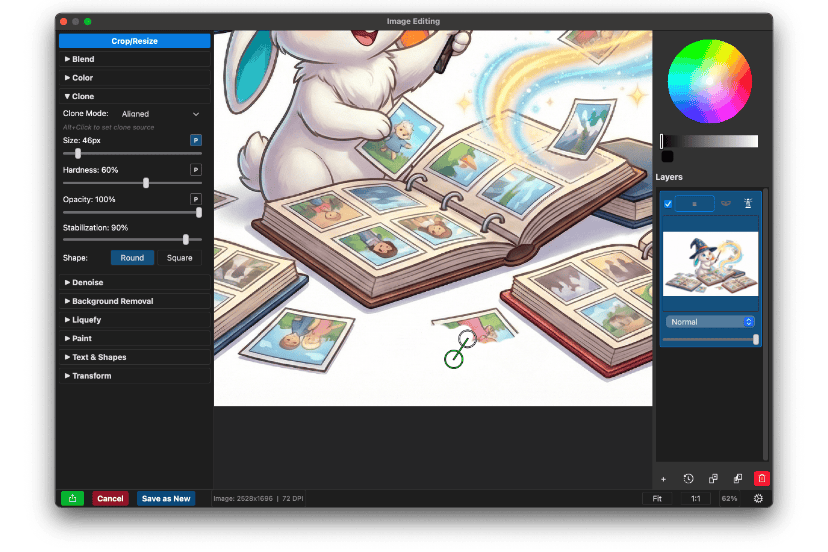Image resolution: width=828 pixels, height=552 pixels.
Task: Pick a color from the color wheel
Action: 709,81
